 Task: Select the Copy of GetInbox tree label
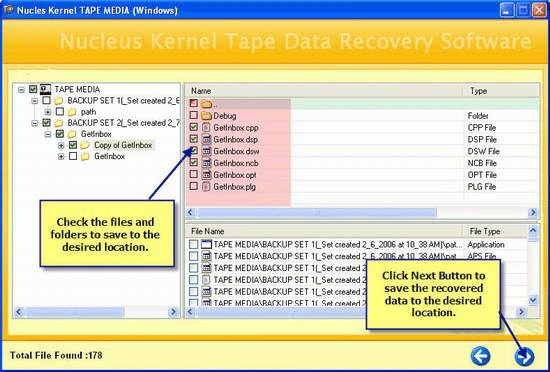(123, 145)
